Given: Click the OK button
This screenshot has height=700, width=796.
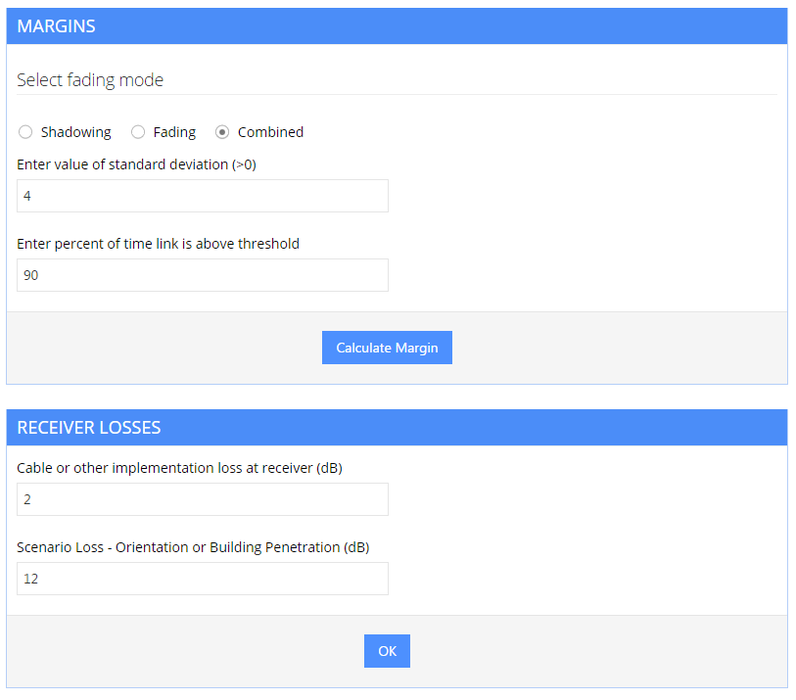Looking at the screenshot, I should 387,651.
